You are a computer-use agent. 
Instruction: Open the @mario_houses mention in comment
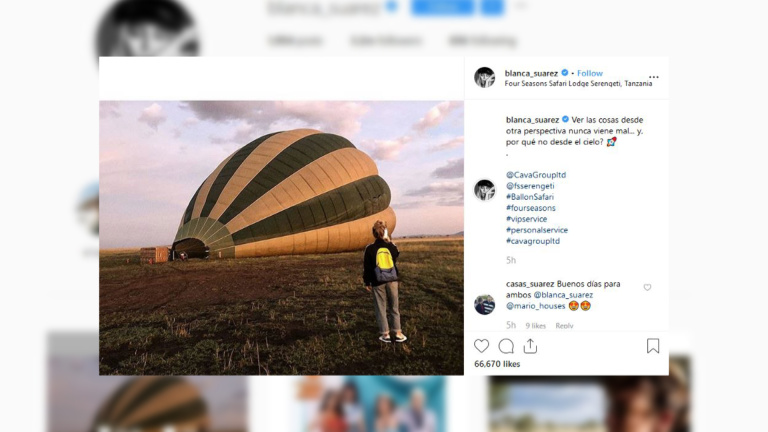pyautogui.click(x=536, y=306)
